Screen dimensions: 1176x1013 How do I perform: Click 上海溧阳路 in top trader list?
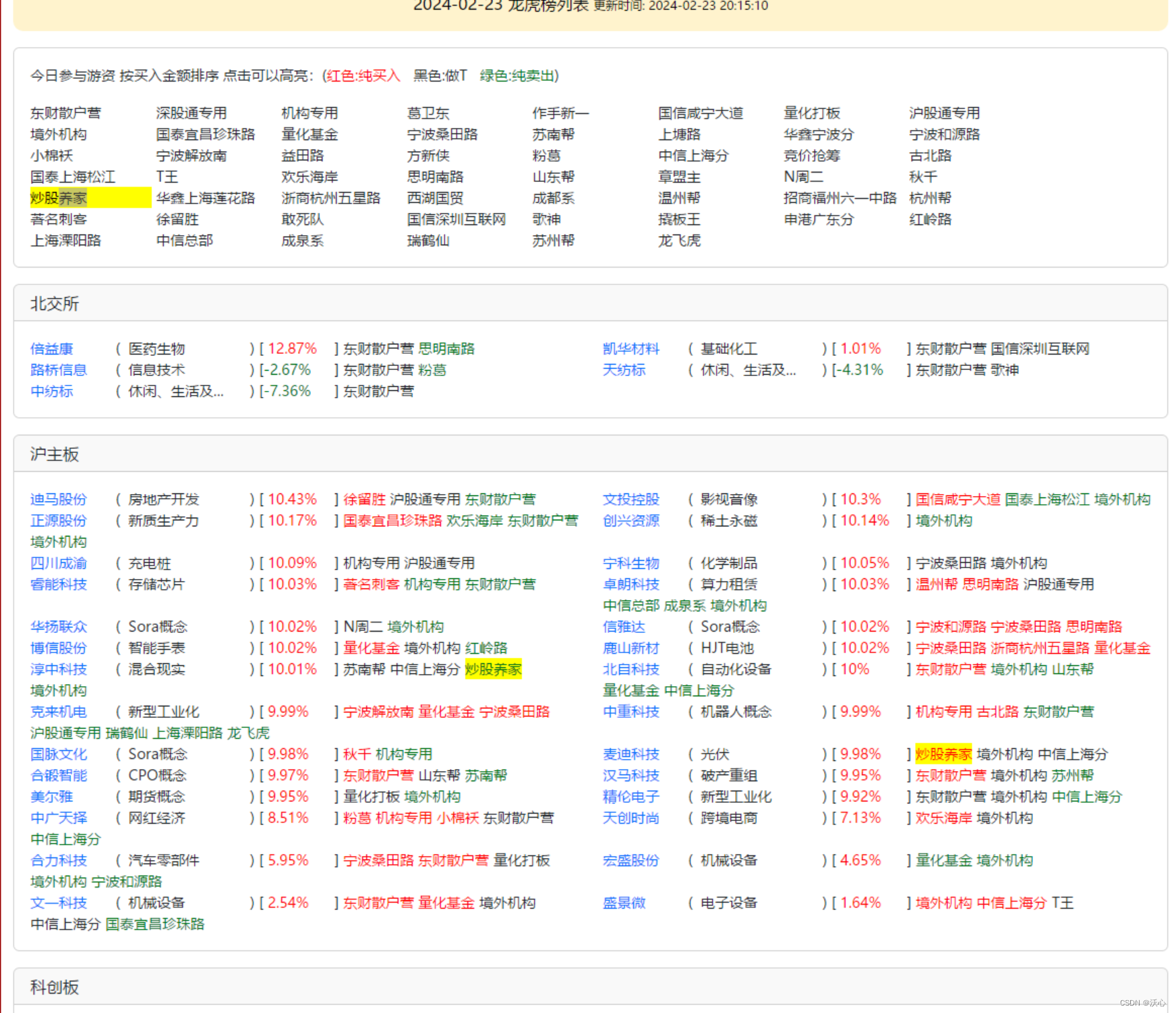tap(65, 241)
